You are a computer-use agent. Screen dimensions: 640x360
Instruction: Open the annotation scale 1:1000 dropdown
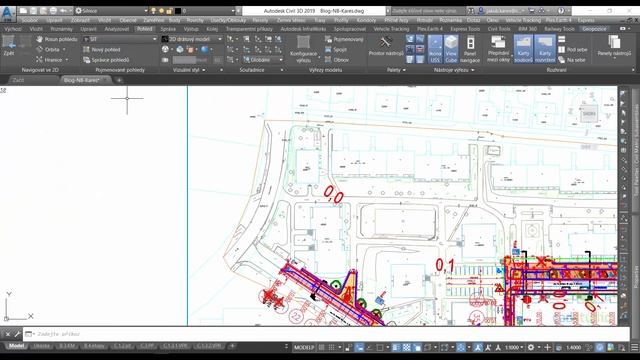514,347
